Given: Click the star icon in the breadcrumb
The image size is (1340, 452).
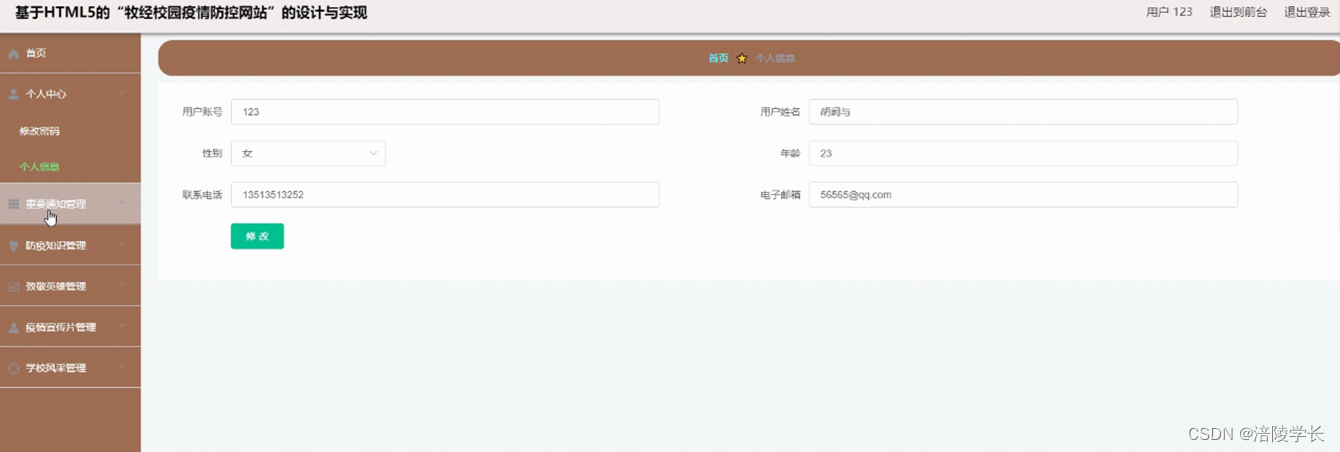Looking at the screenshot, I should coord(742,58).
